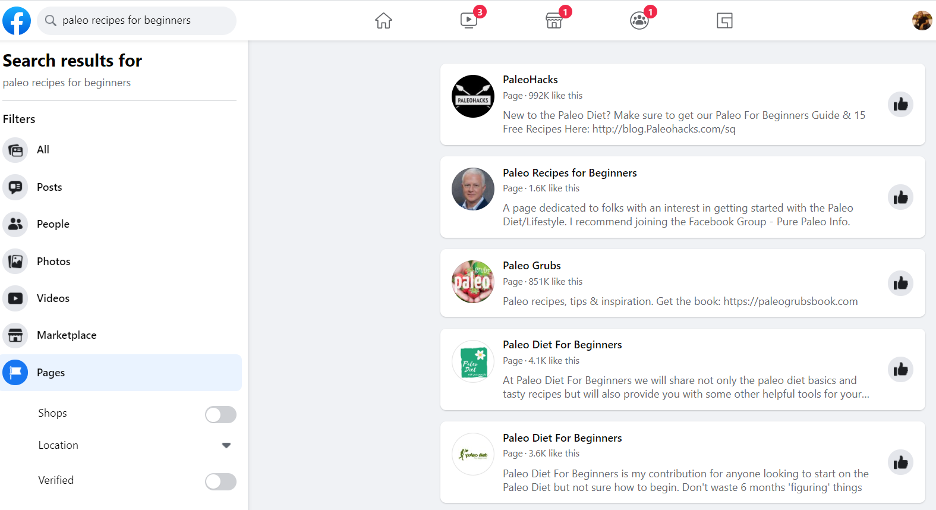
Task: Click the green Paleo Diet book thumbnail
Action: 473,361
